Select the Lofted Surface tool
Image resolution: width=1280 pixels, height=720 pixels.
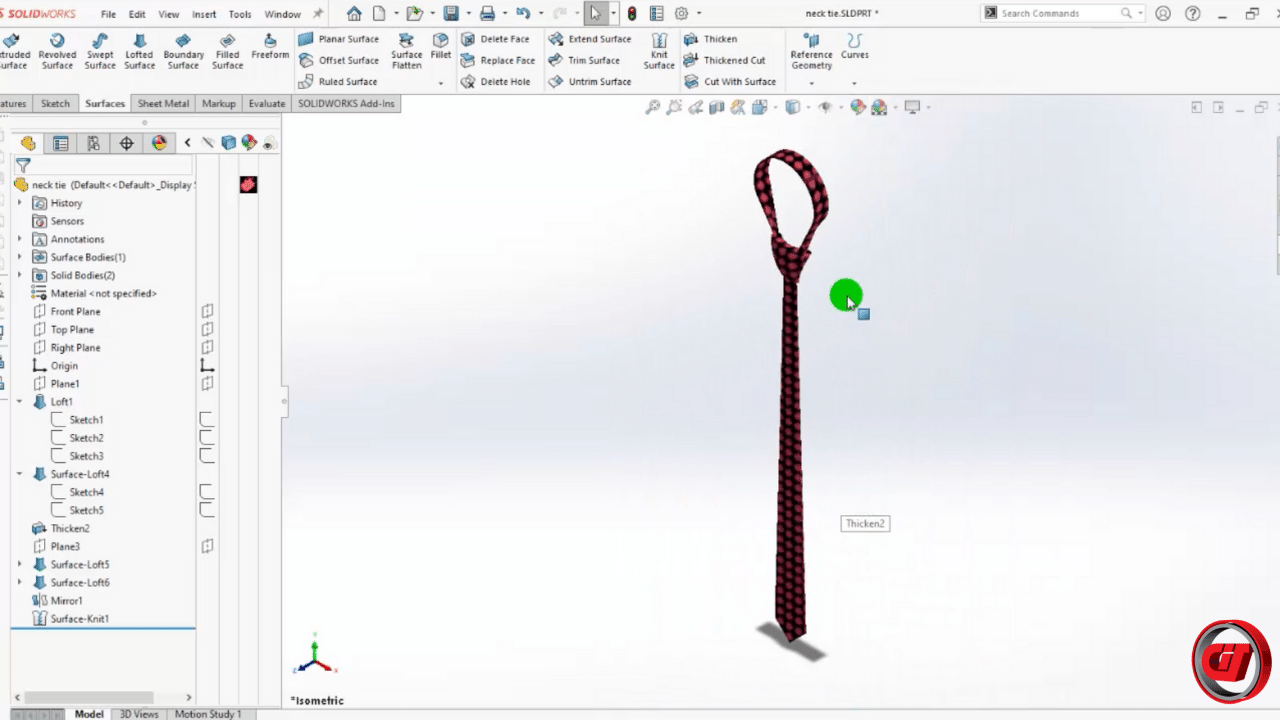click(139, 52)
